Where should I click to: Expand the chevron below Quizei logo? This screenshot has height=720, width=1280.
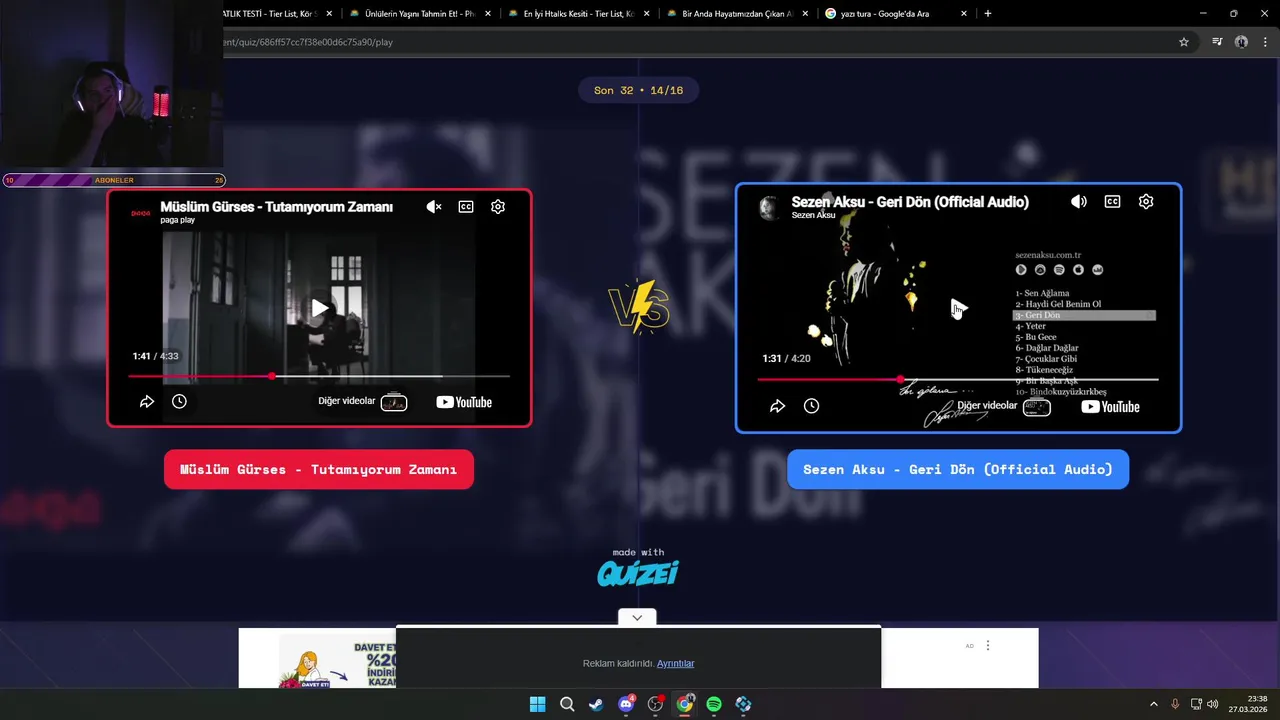pyautogui.click(x=637, y=618)
